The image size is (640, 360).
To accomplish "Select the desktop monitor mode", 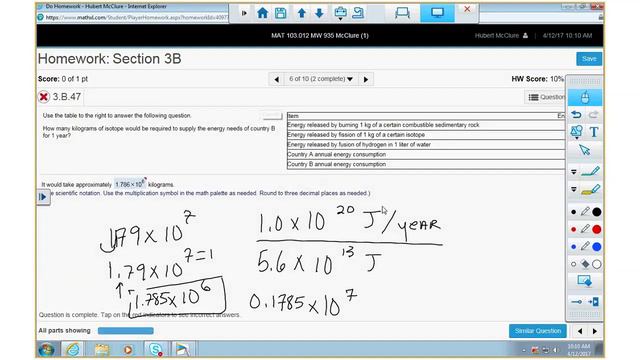I will click(x=438, y=13).
